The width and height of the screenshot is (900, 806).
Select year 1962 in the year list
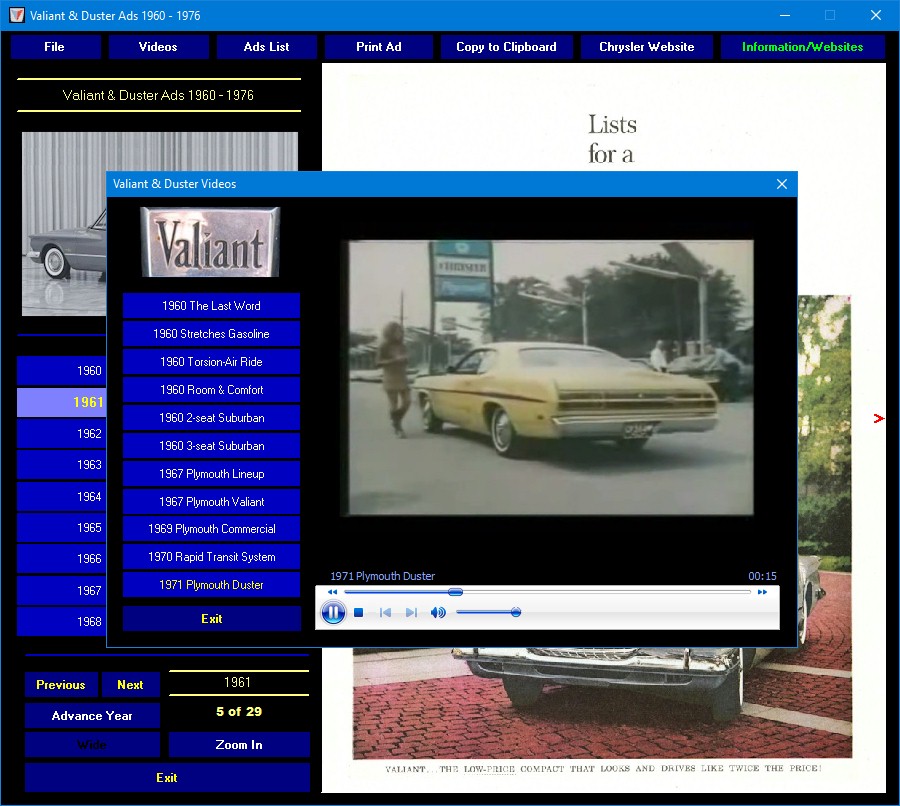tap(62, 433)
